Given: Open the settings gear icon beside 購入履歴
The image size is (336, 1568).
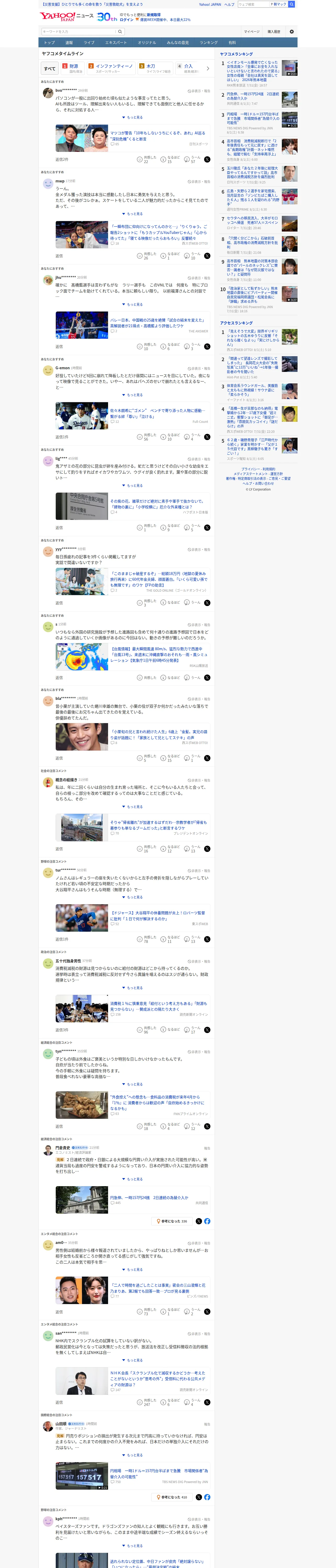Looking at the screenshot, I should coord(292,32).
